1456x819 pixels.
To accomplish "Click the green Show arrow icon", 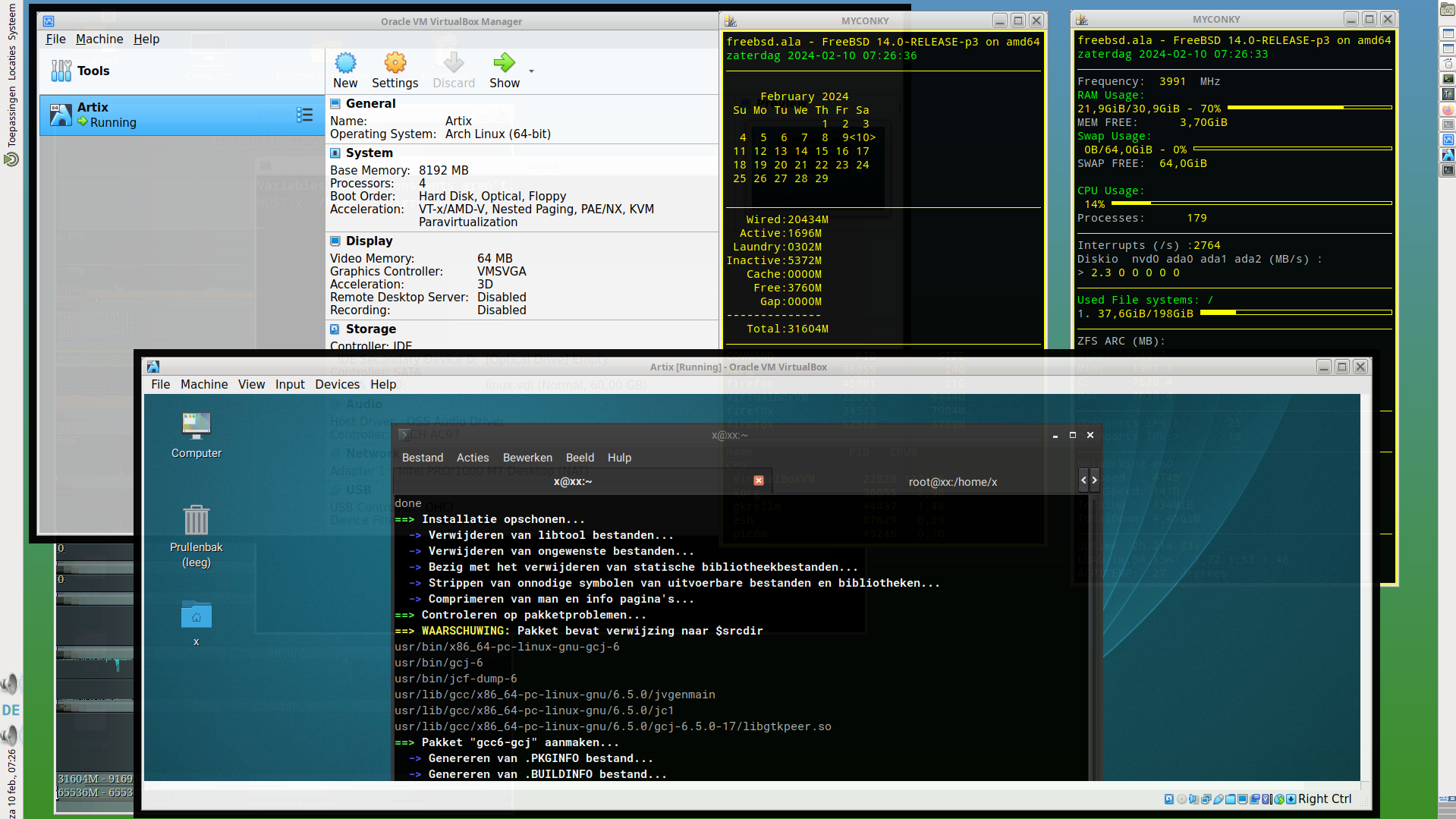I will [504, 62].
